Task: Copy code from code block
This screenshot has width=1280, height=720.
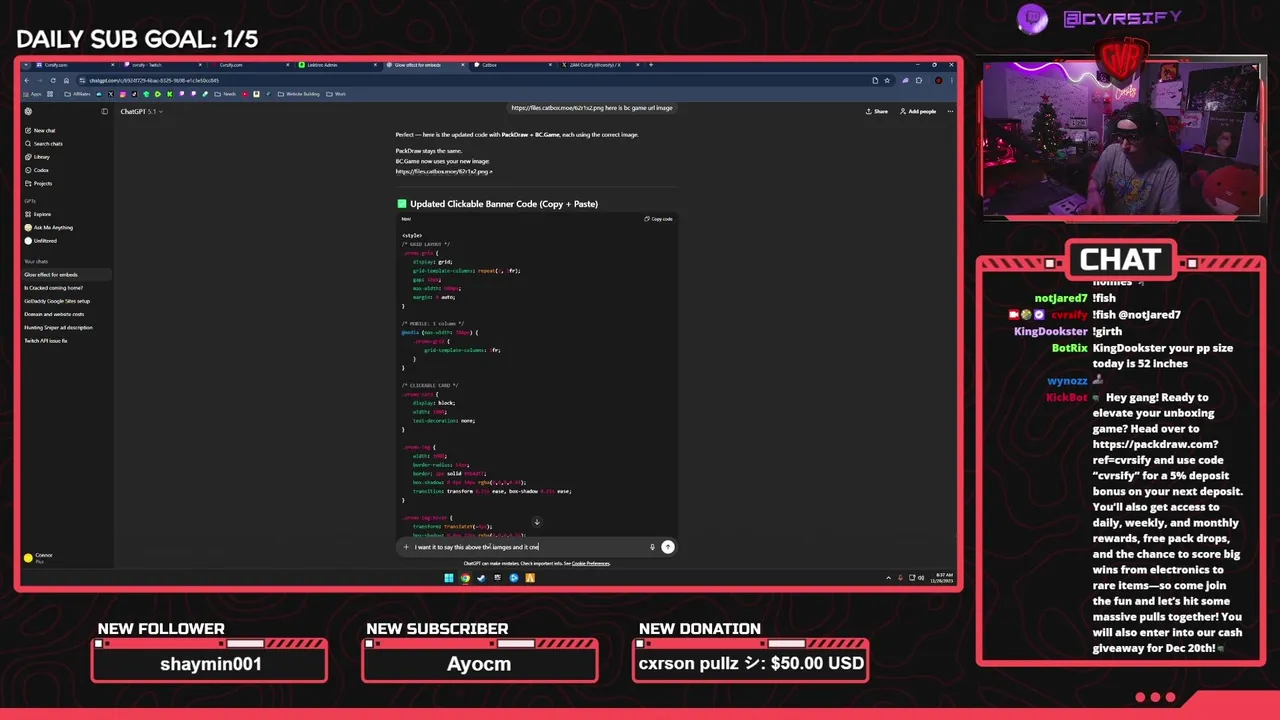Action: click(658, 219)
